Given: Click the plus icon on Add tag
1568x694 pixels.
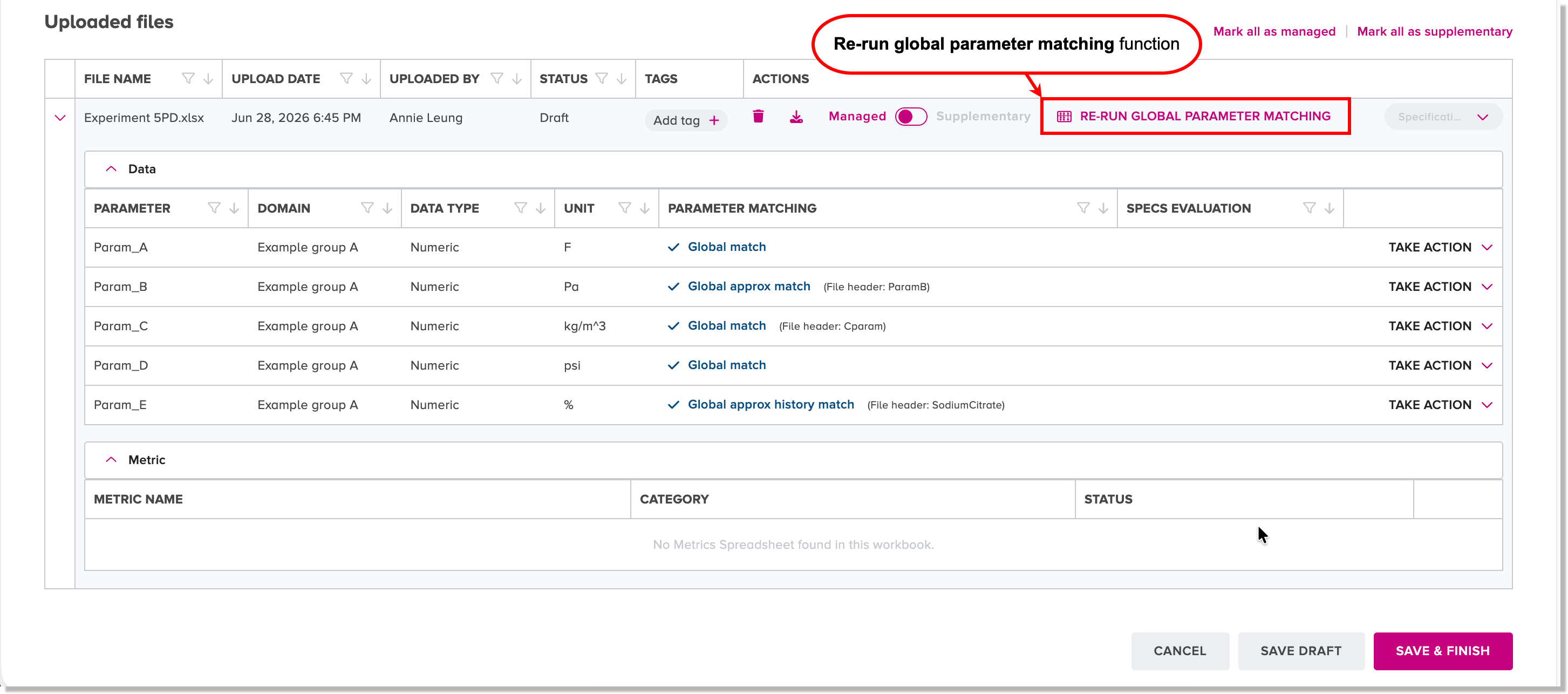Looking at the screenshot, I should click(714, 120).
